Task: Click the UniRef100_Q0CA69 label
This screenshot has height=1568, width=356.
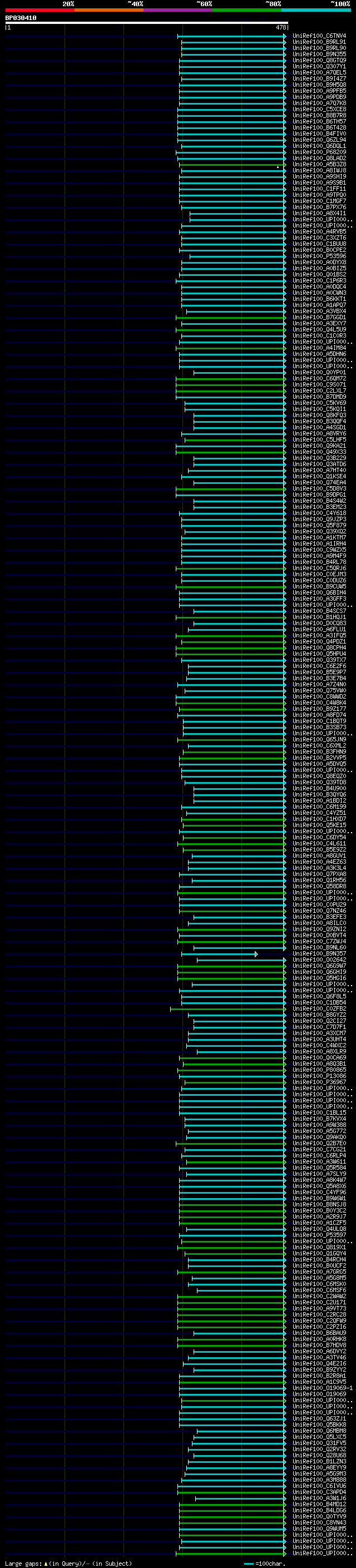Action: 319,1058
